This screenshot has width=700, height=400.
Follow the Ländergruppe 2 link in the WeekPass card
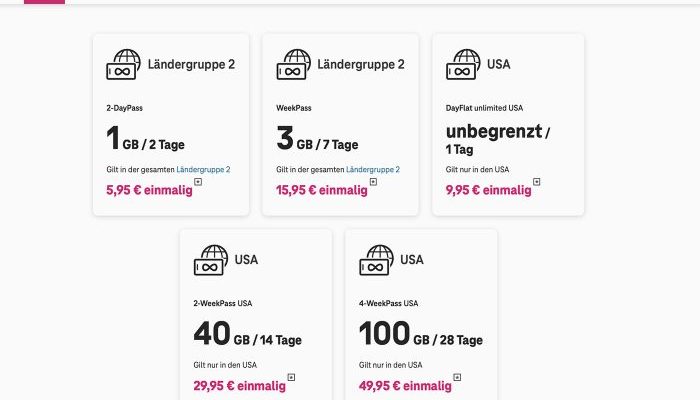pos(373,169)
